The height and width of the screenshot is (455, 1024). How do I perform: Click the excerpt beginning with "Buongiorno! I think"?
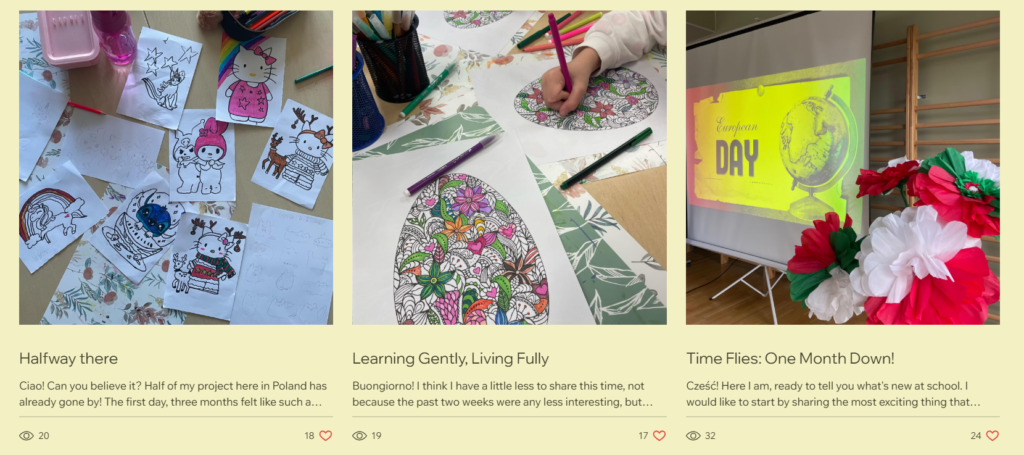[x=503, y=394]
